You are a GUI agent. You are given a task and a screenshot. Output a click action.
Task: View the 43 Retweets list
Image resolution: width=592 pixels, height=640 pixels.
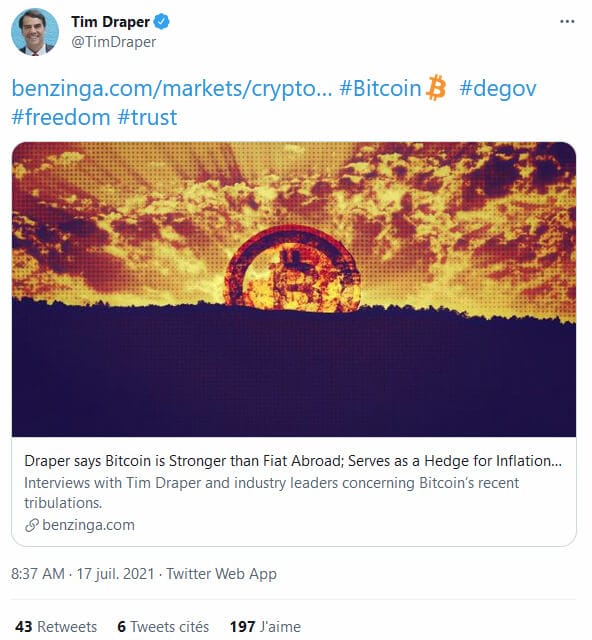[x=56, y=627]
